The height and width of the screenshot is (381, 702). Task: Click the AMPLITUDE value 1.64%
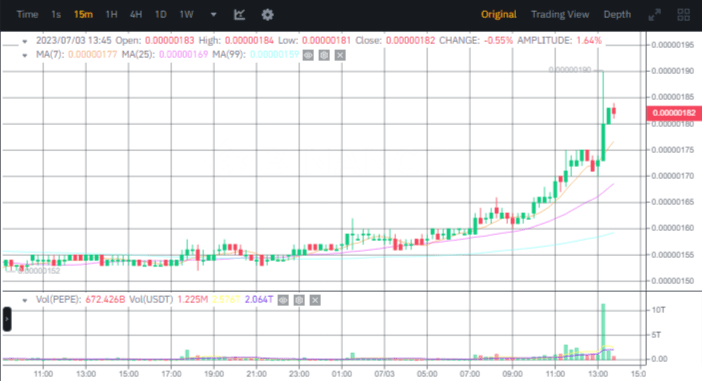pyautogui.click(x=589, y=41)
